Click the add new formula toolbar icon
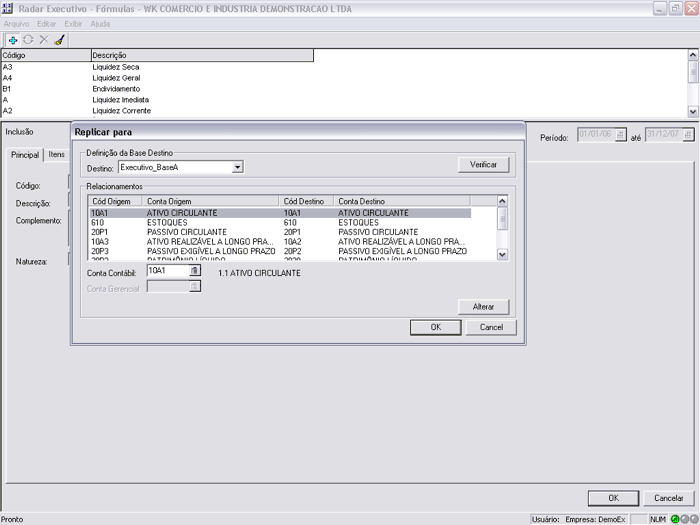700x525 pixels. pyautogui.click(x=13, y=40)
